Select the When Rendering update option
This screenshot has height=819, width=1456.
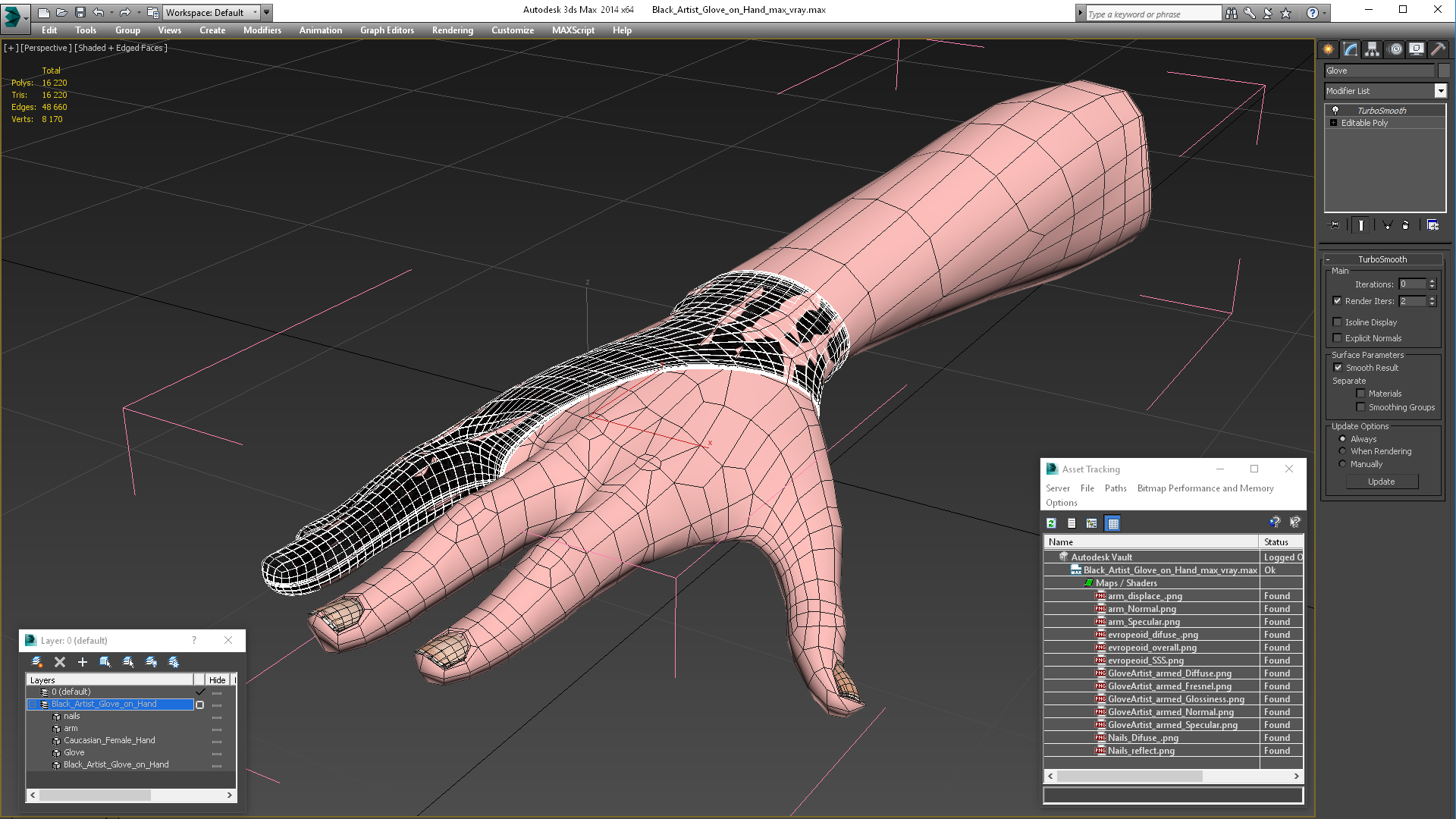pyautogui.click(x=1342, y=451)
